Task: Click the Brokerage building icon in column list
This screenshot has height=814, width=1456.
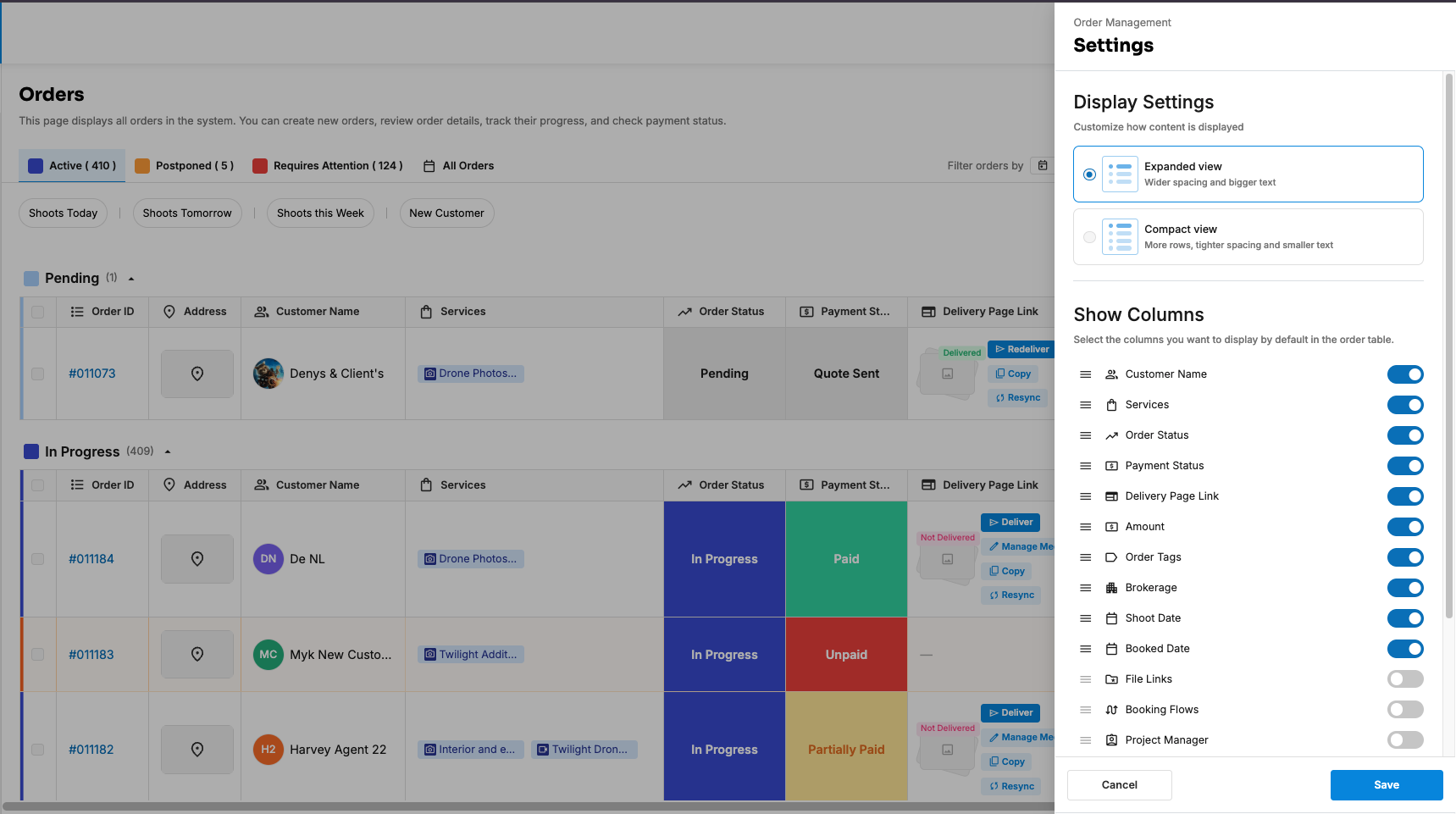Action: click(1111, 588)
